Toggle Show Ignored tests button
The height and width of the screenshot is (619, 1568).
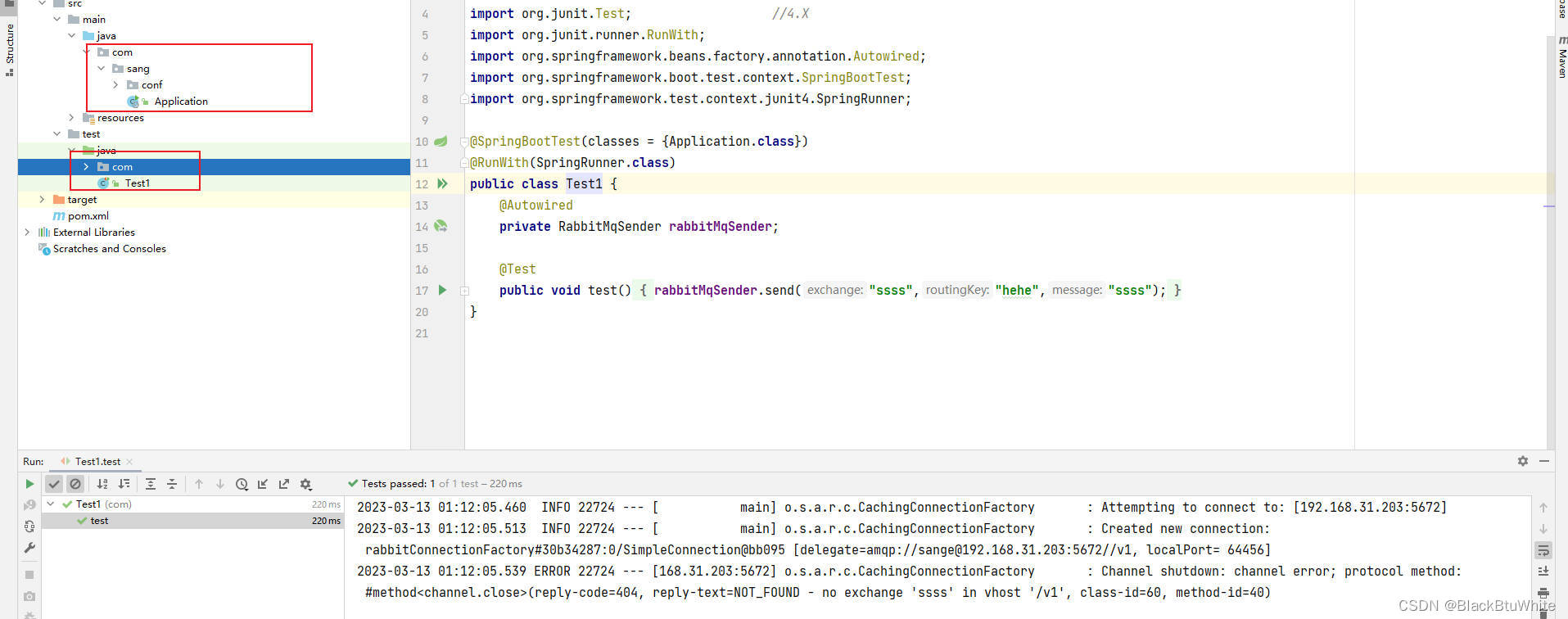point(75,484)
